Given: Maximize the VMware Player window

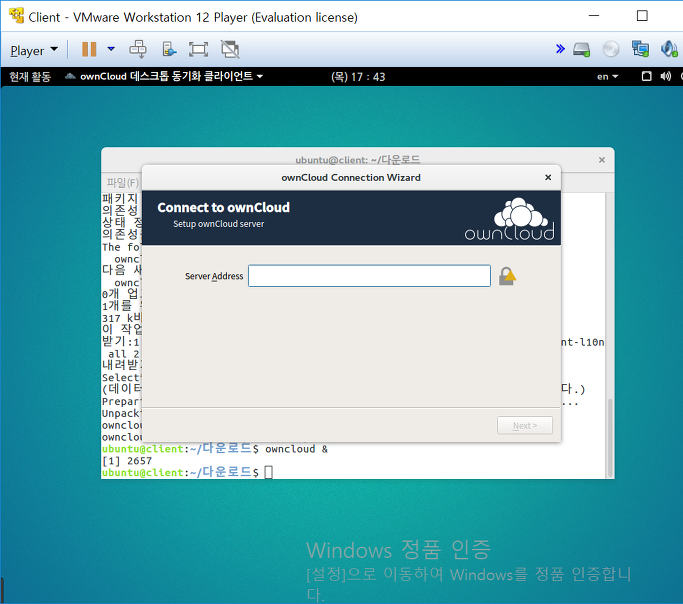Looking at the screenshot, I should 642,16.
